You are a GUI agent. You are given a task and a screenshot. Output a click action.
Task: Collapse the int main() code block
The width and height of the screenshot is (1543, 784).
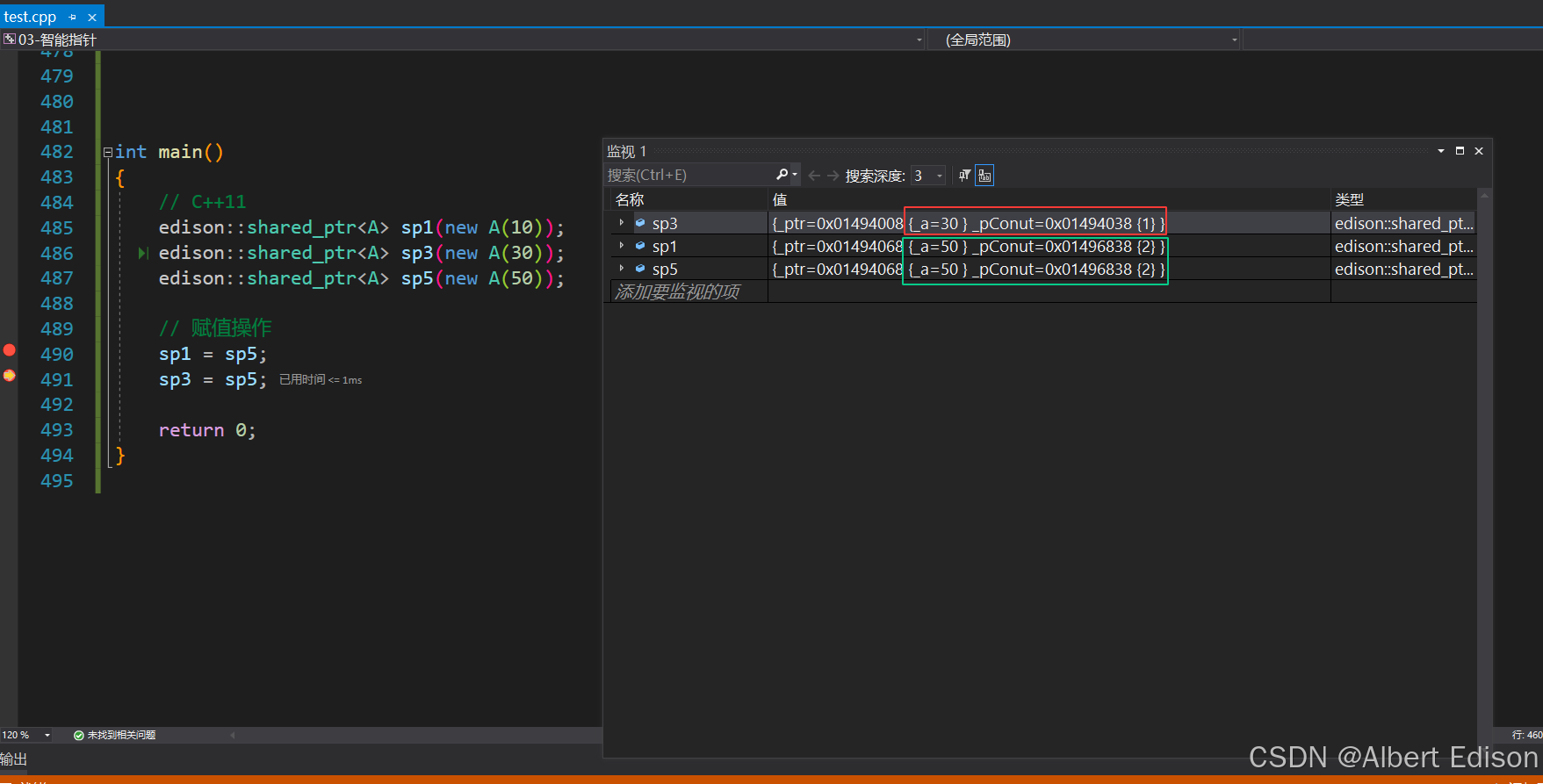[x=108, y=153]
